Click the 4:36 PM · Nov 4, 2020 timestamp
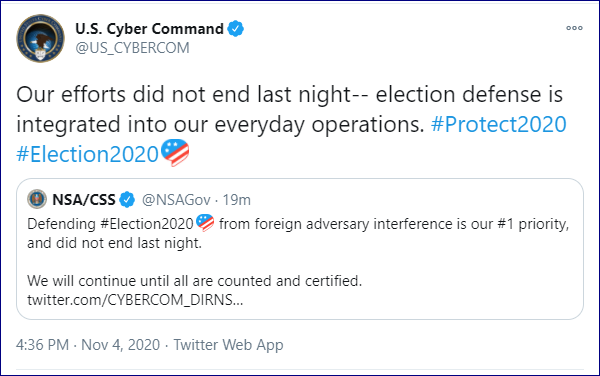600x376 pixels. click(x=88, y=345)
